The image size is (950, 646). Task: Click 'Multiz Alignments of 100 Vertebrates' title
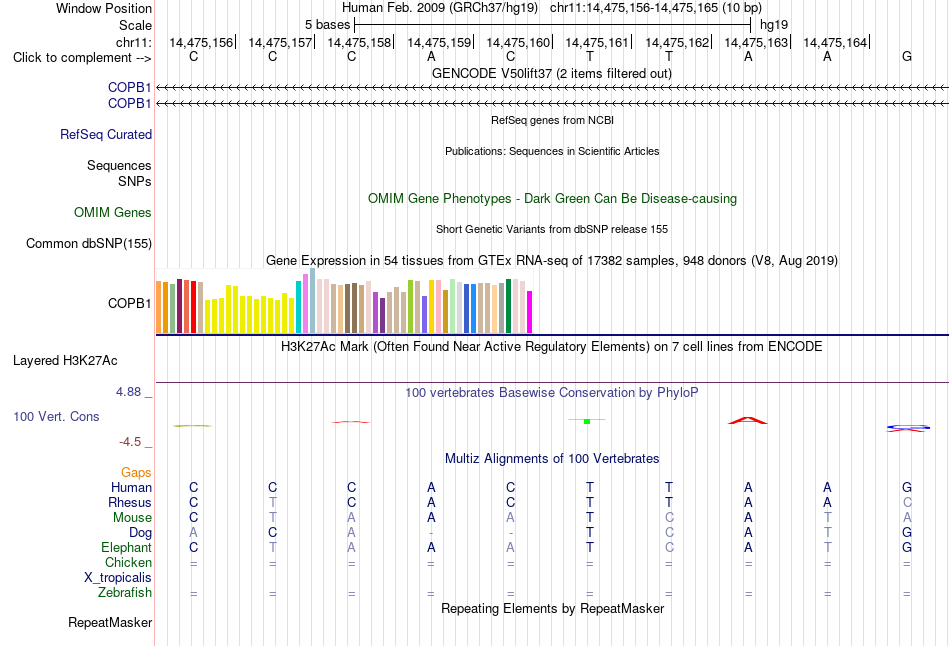(x=552, y=459)
